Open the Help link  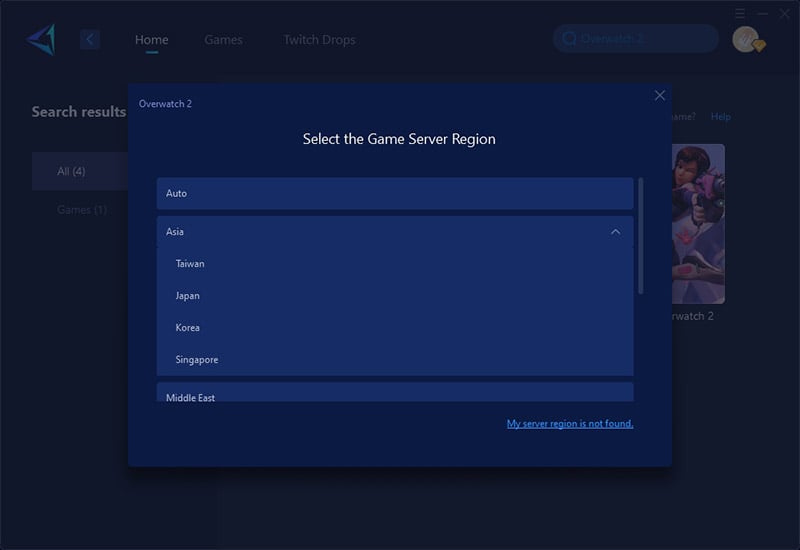point(720,117)
